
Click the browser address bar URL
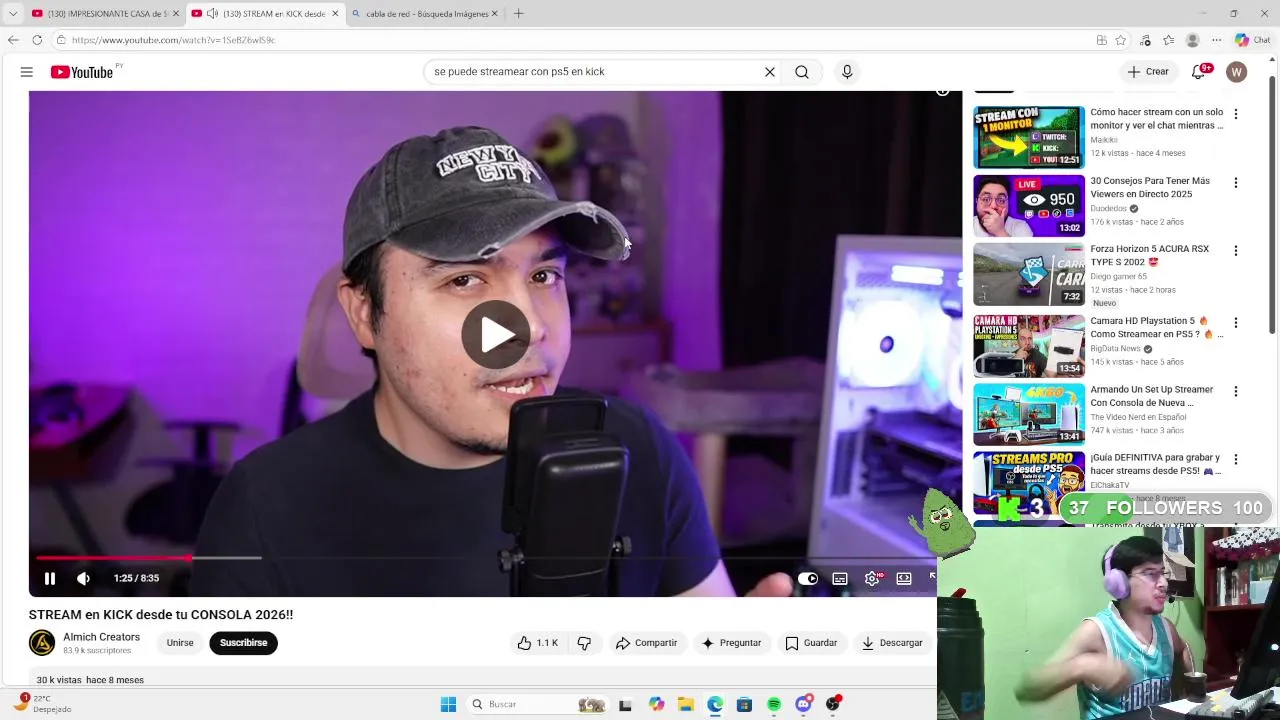[x=173, y=40]
